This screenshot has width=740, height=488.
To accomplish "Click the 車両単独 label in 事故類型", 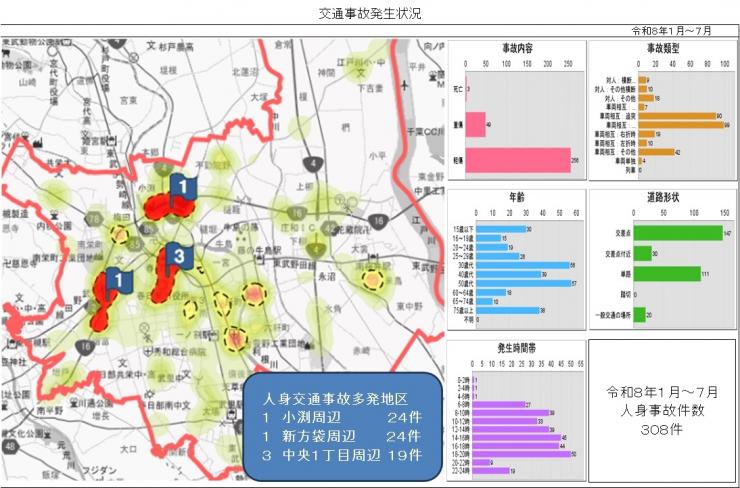I will tap(625, 161).
